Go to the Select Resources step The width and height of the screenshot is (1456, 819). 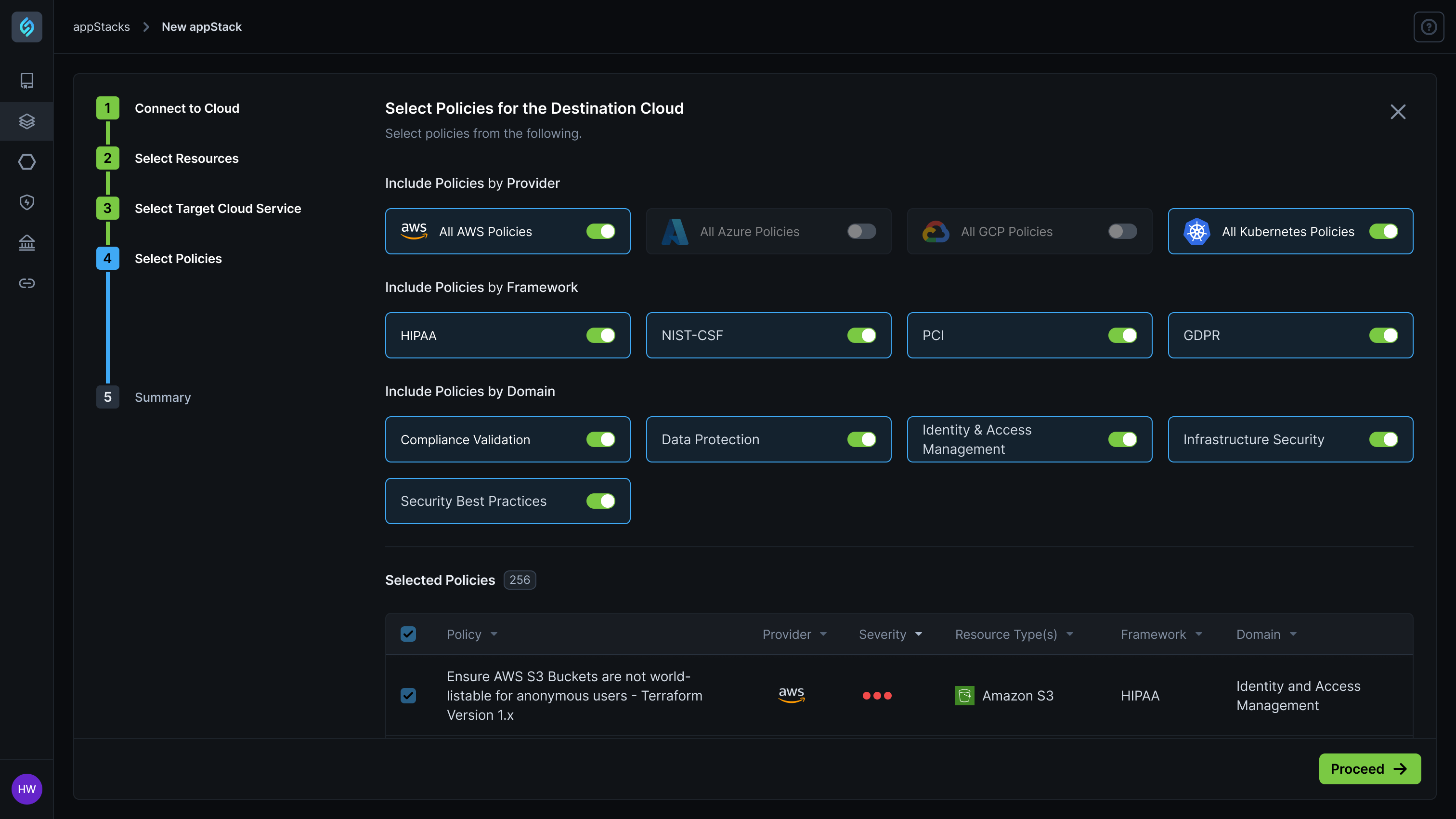click(x=186, y=159)
